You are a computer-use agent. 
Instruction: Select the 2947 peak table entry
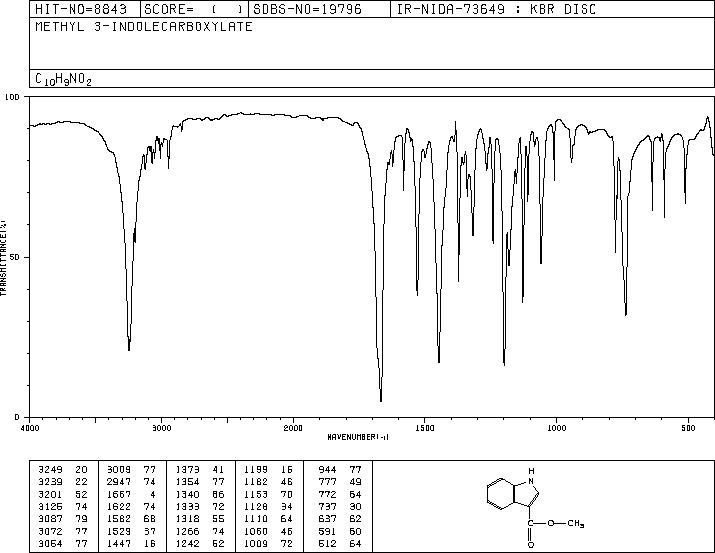pos(132,482)
